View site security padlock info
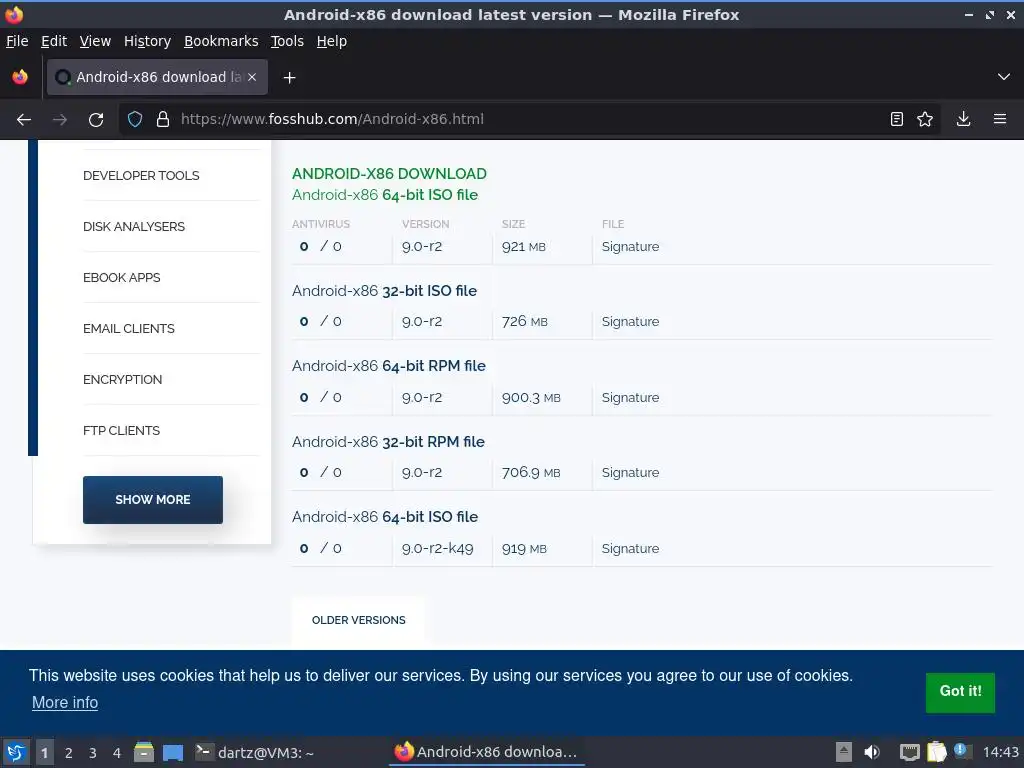 click(163, 120)
